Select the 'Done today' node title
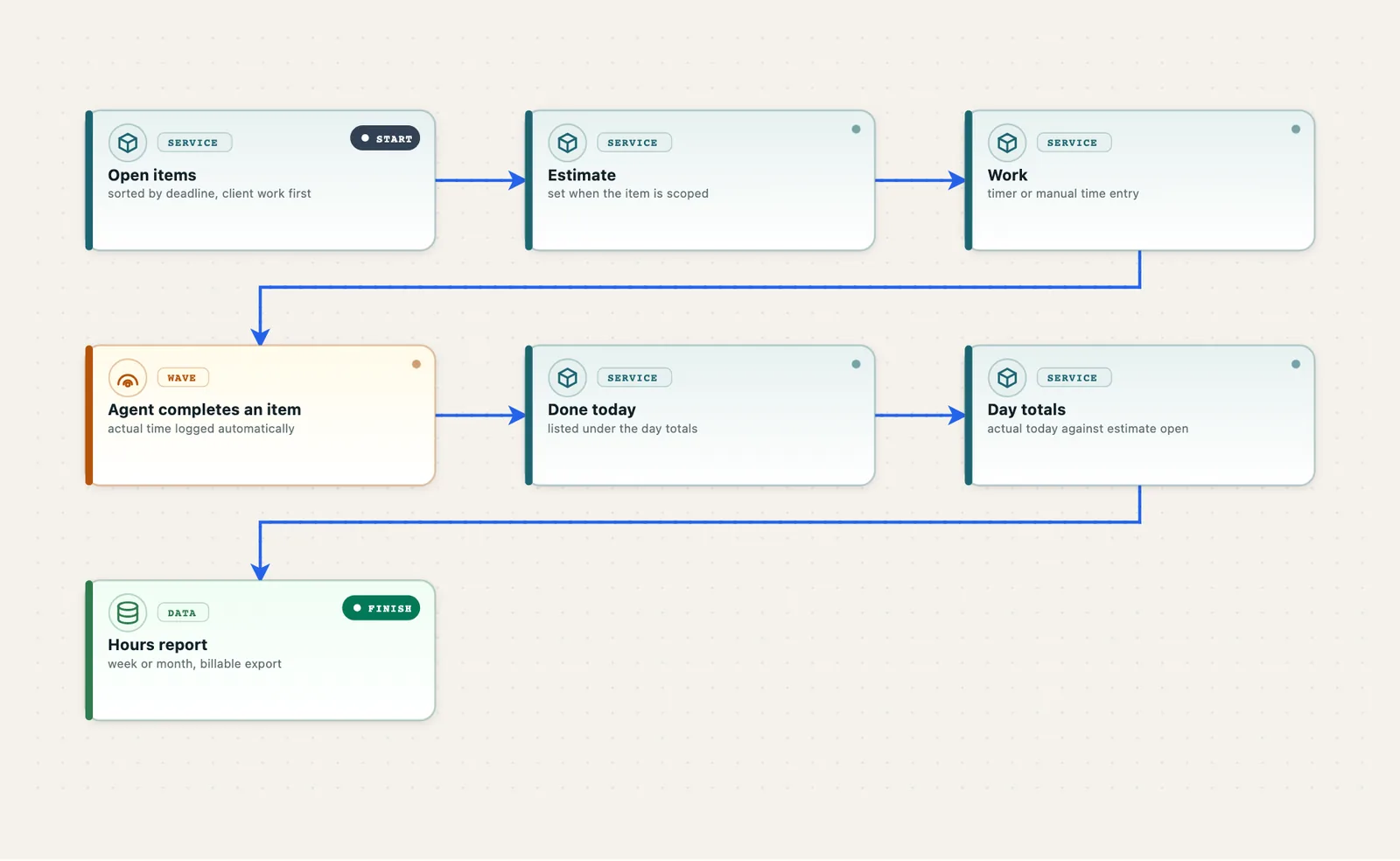Image resolution: width=1400 pixels, height=861 pixels. pos(591,409)
